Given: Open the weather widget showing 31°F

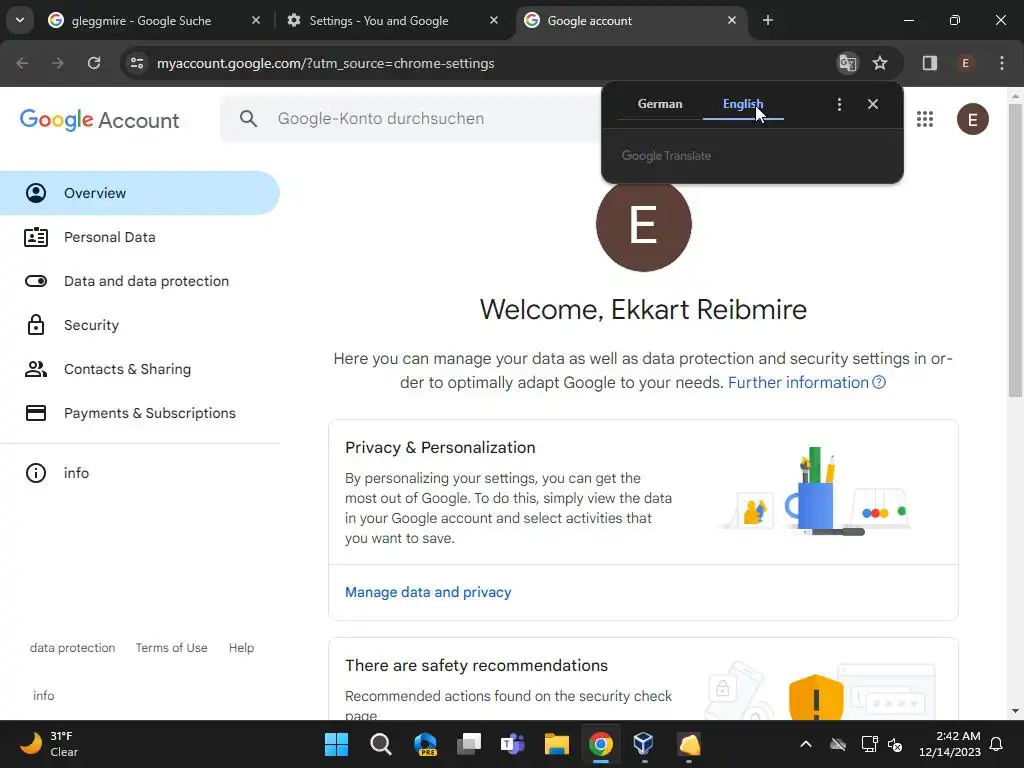Looking at the screenshot, I should (x=50, y=744).
